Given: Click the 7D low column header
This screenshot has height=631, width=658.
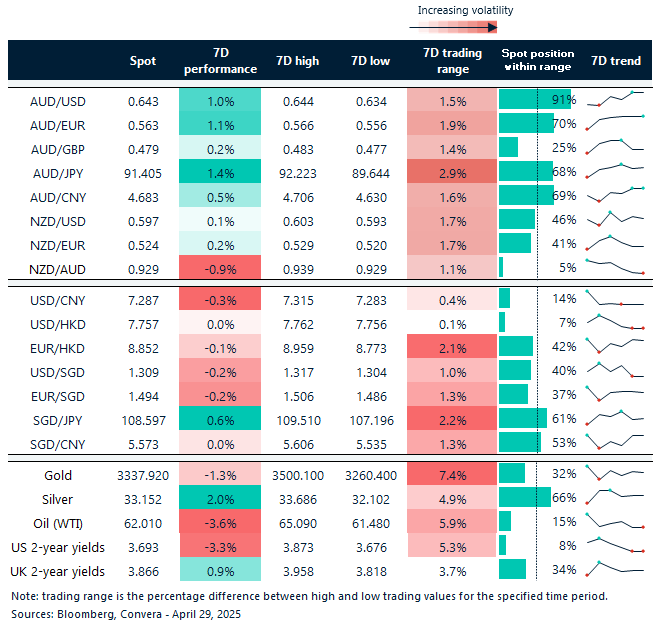Looking at the screenshot, I should point(371,61).
